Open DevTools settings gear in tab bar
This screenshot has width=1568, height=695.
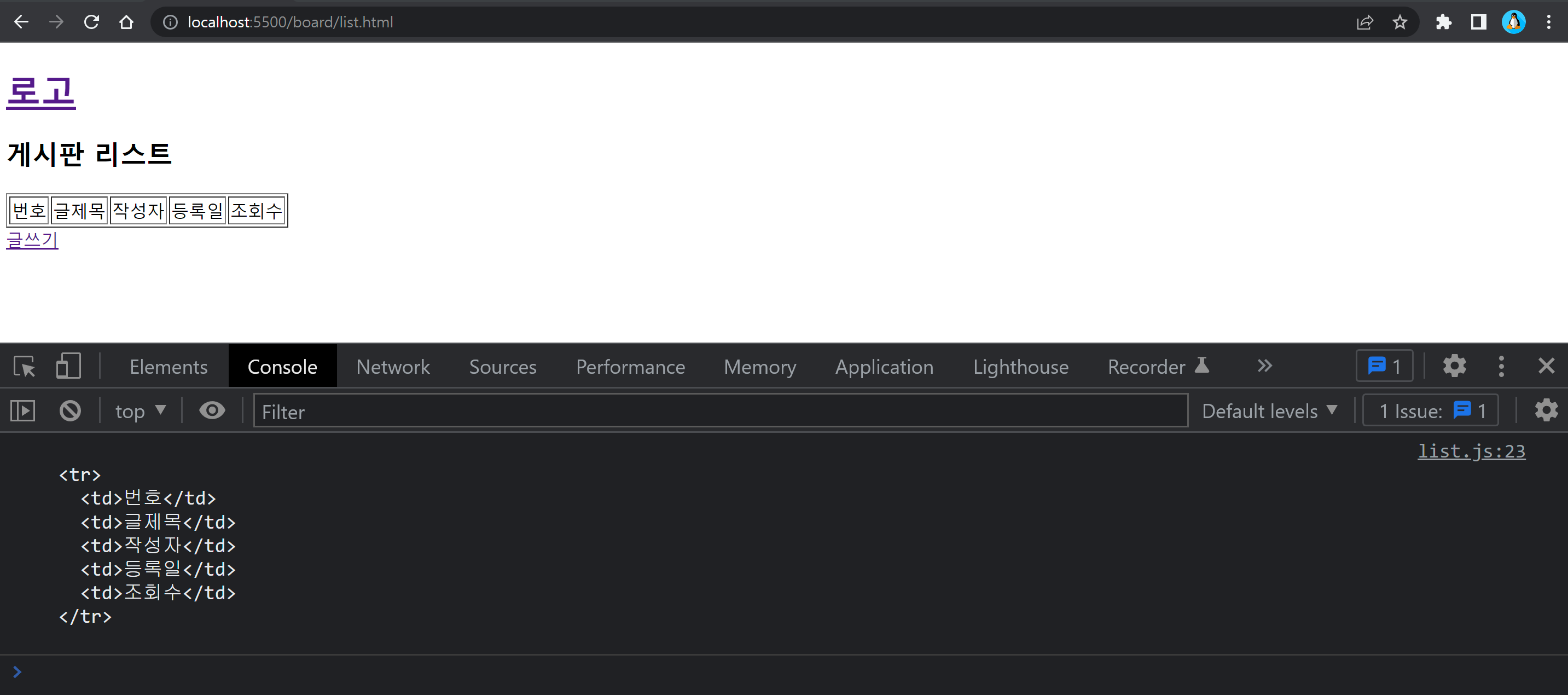(x=1454, y=366)
